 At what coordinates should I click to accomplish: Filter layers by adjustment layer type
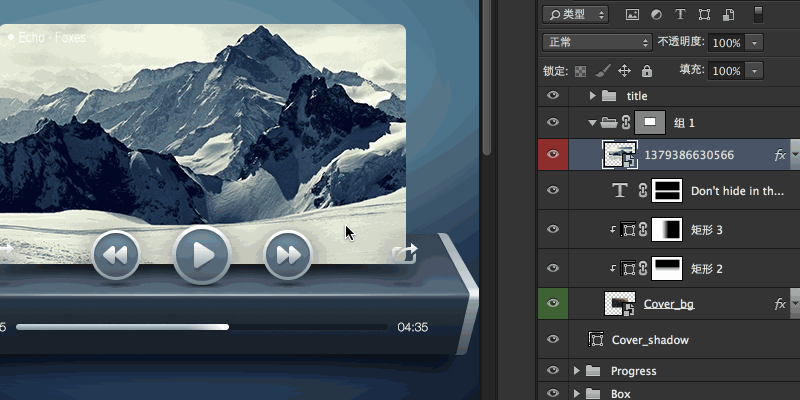click(656, 14)
